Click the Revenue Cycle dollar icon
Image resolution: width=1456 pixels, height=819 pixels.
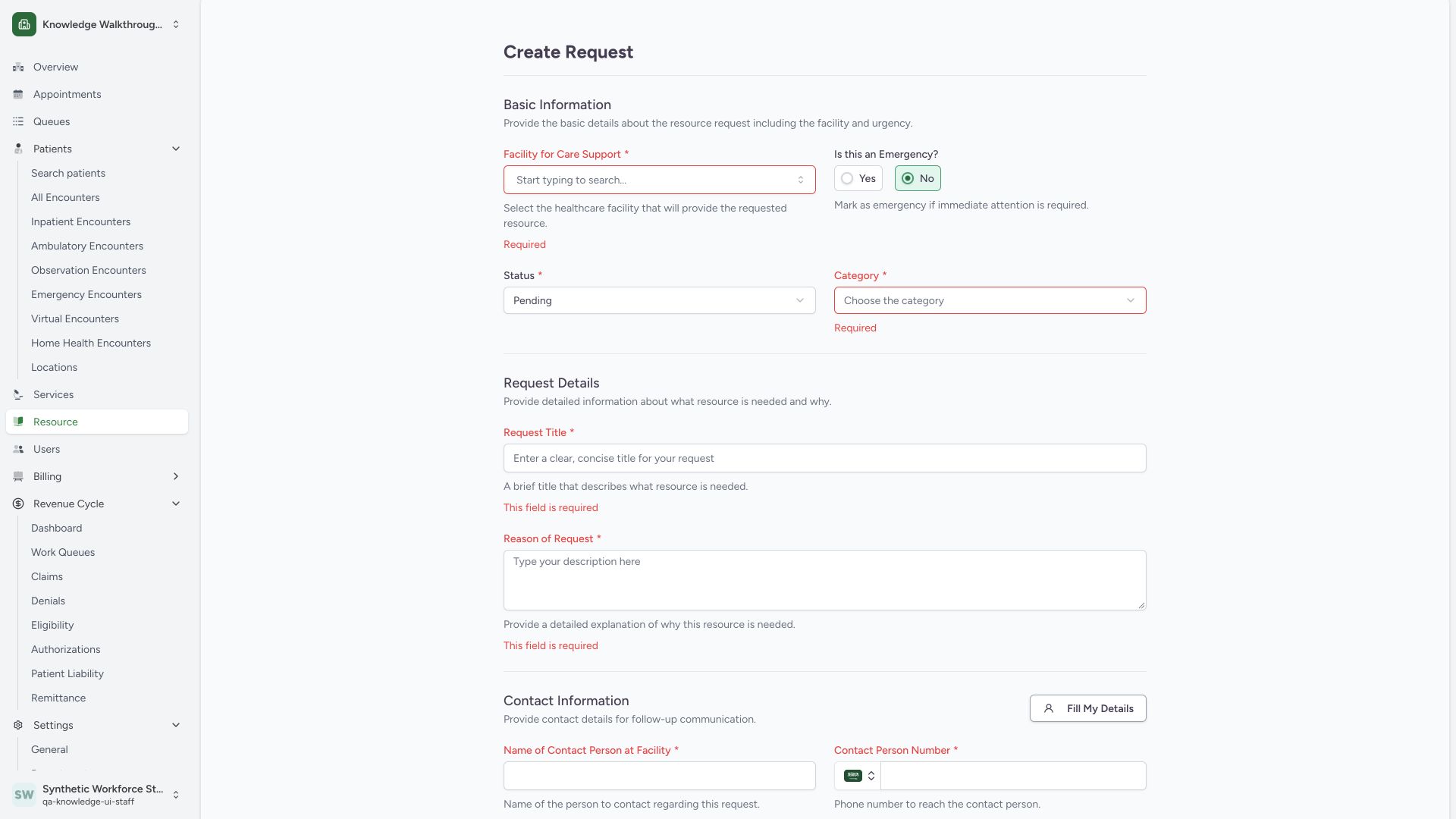[18, 504]
